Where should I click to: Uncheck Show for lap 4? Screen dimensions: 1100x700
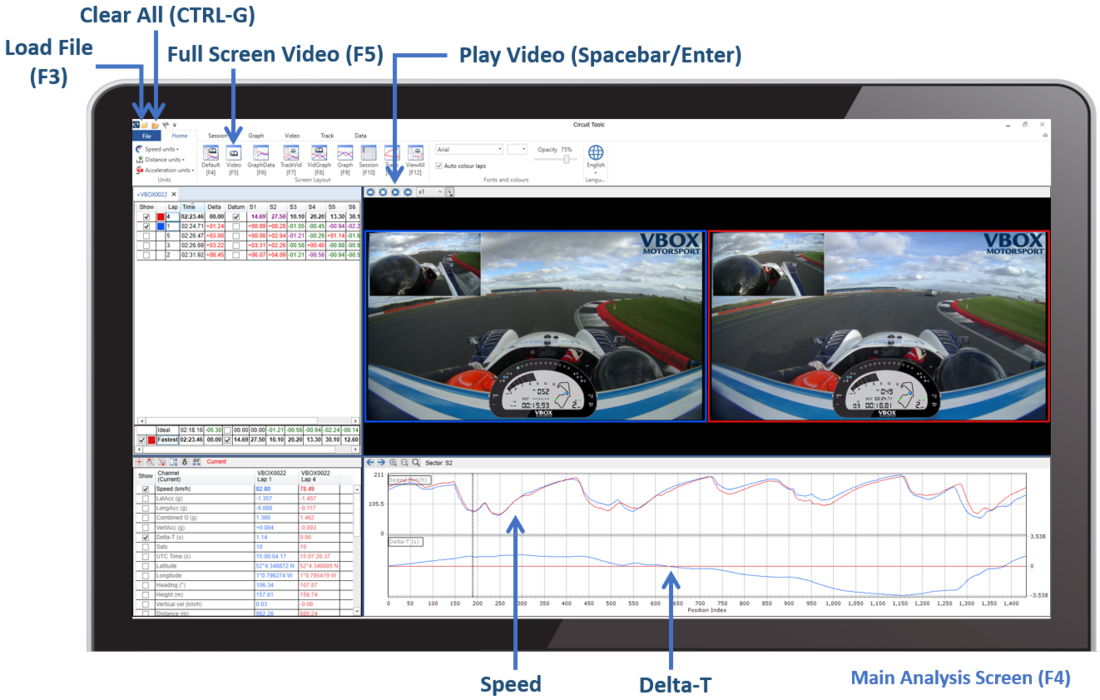[147, 217]
